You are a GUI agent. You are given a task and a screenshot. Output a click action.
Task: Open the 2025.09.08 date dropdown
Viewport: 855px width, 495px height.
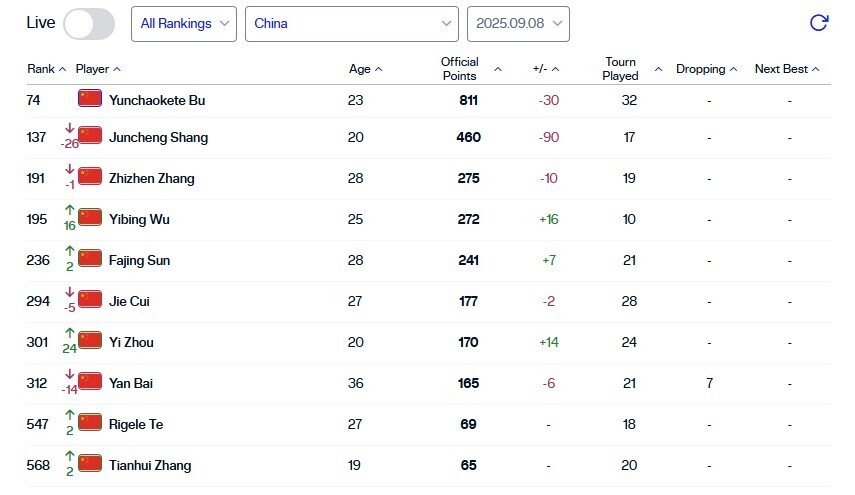[518, 23]
